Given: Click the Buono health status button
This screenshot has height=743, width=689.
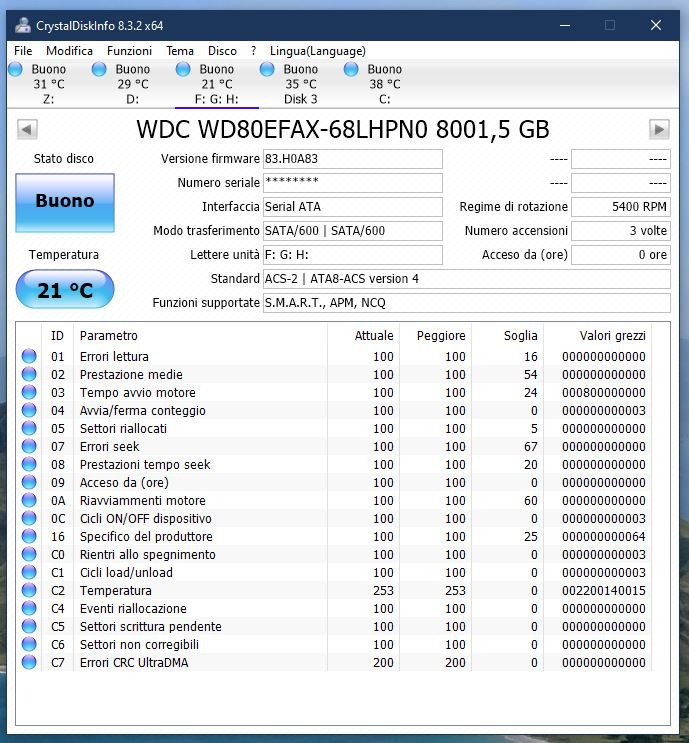Looking at the screenshot, I should (x=65, y=203).
